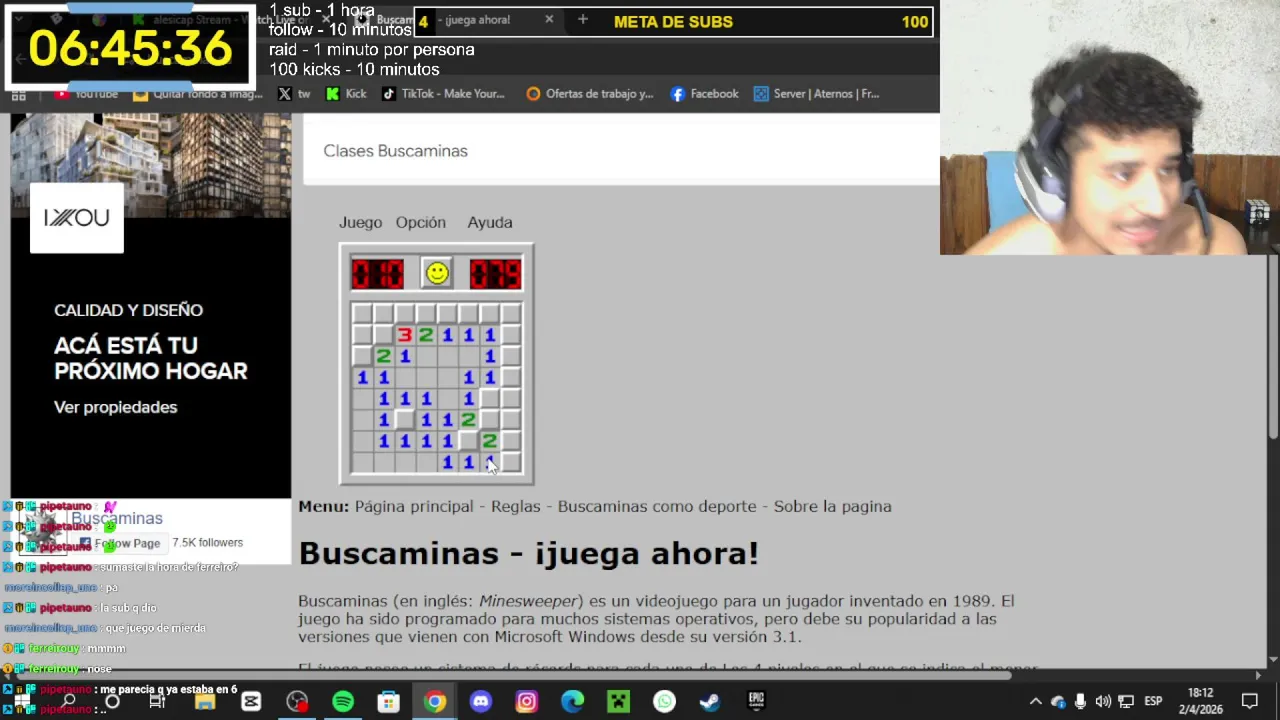This screenshot has width=1280, height=720.
Task: Click the Clases Buscaminas header text
Action: click(x=395, y=151)
